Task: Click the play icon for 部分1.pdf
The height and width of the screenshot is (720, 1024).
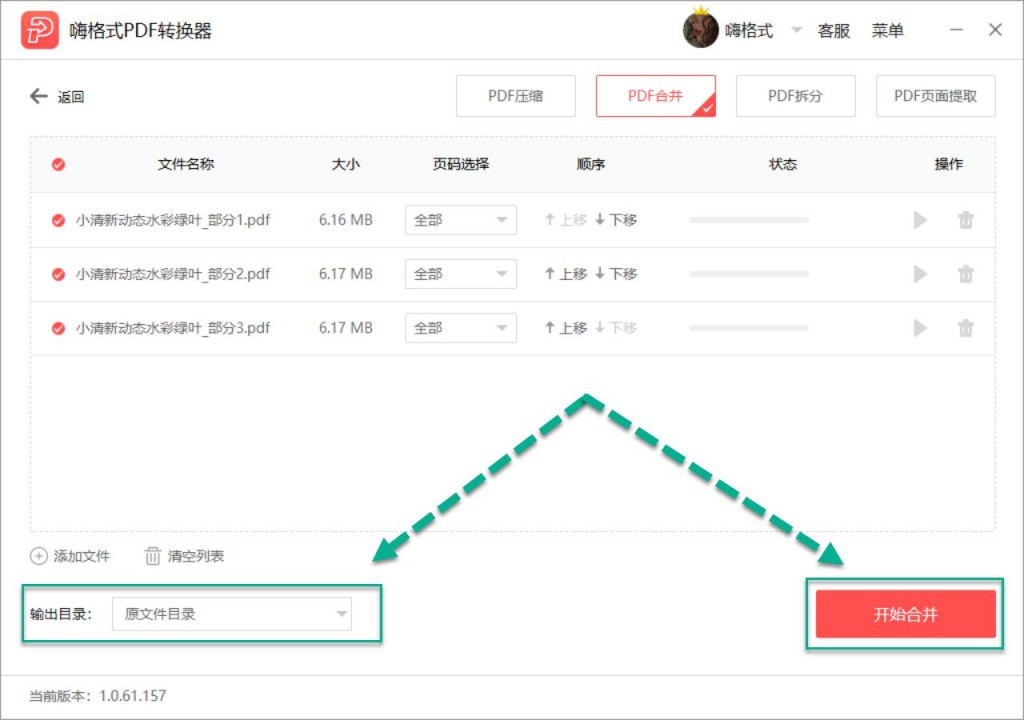Action: pyautogui.click(x=920, y=220)
